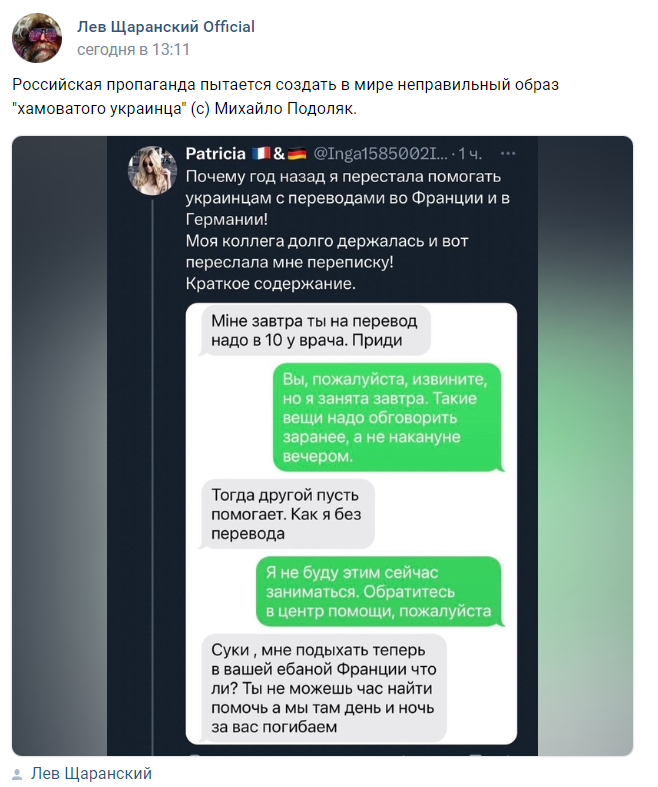658x787 pixels.
Task: Open the Лев Щаранский Official page name
Action: coord(166,27)
